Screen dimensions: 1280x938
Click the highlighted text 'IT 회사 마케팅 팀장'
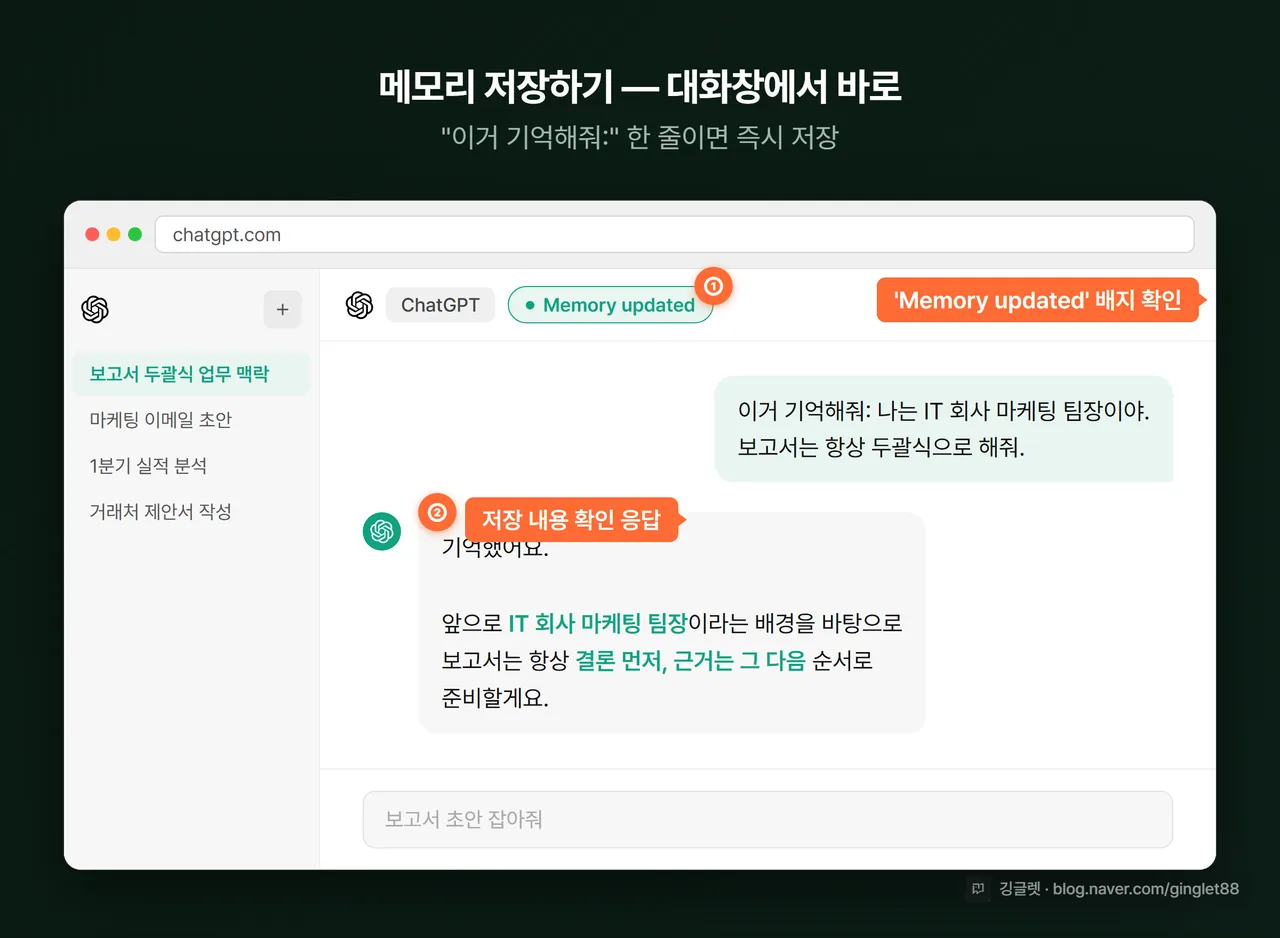[x=598, y=624]
